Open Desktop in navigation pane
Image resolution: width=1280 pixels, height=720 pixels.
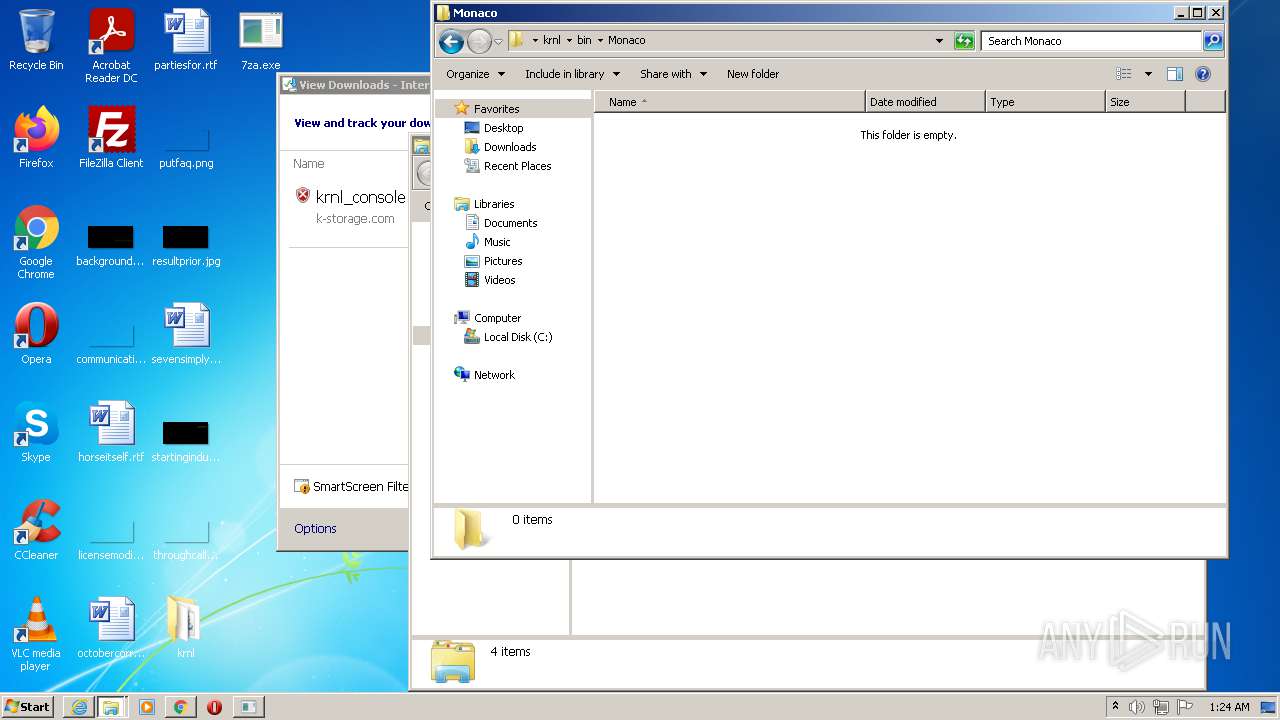coord(503,127)
